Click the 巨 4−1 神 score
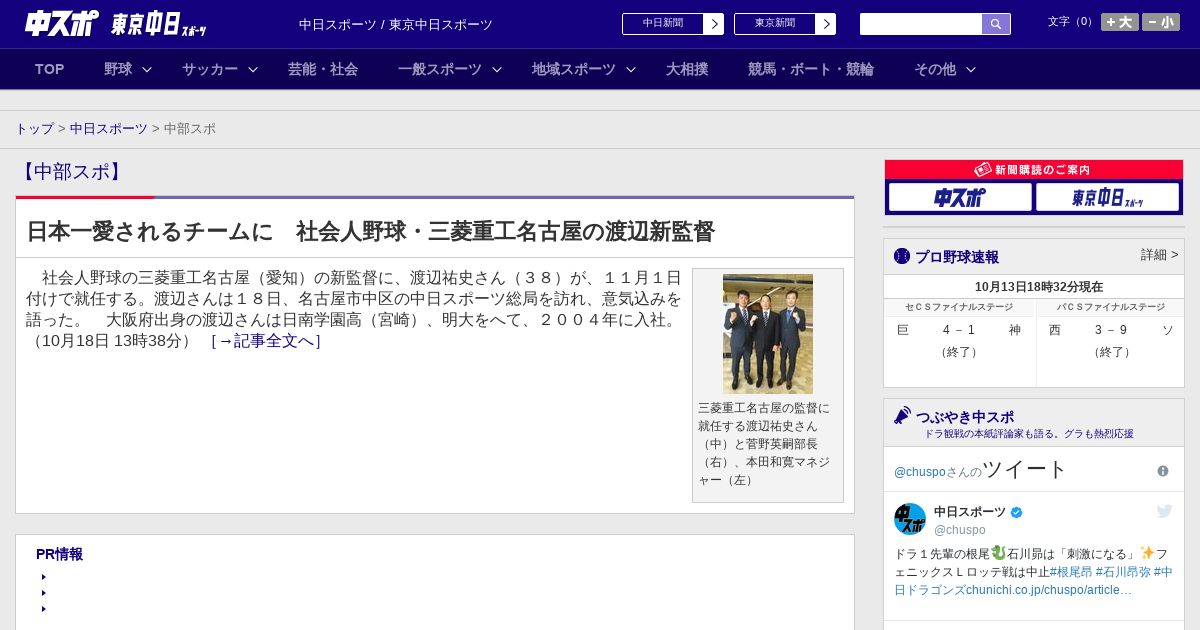This screenshot has height=630, width=1200. coord(959,330)
